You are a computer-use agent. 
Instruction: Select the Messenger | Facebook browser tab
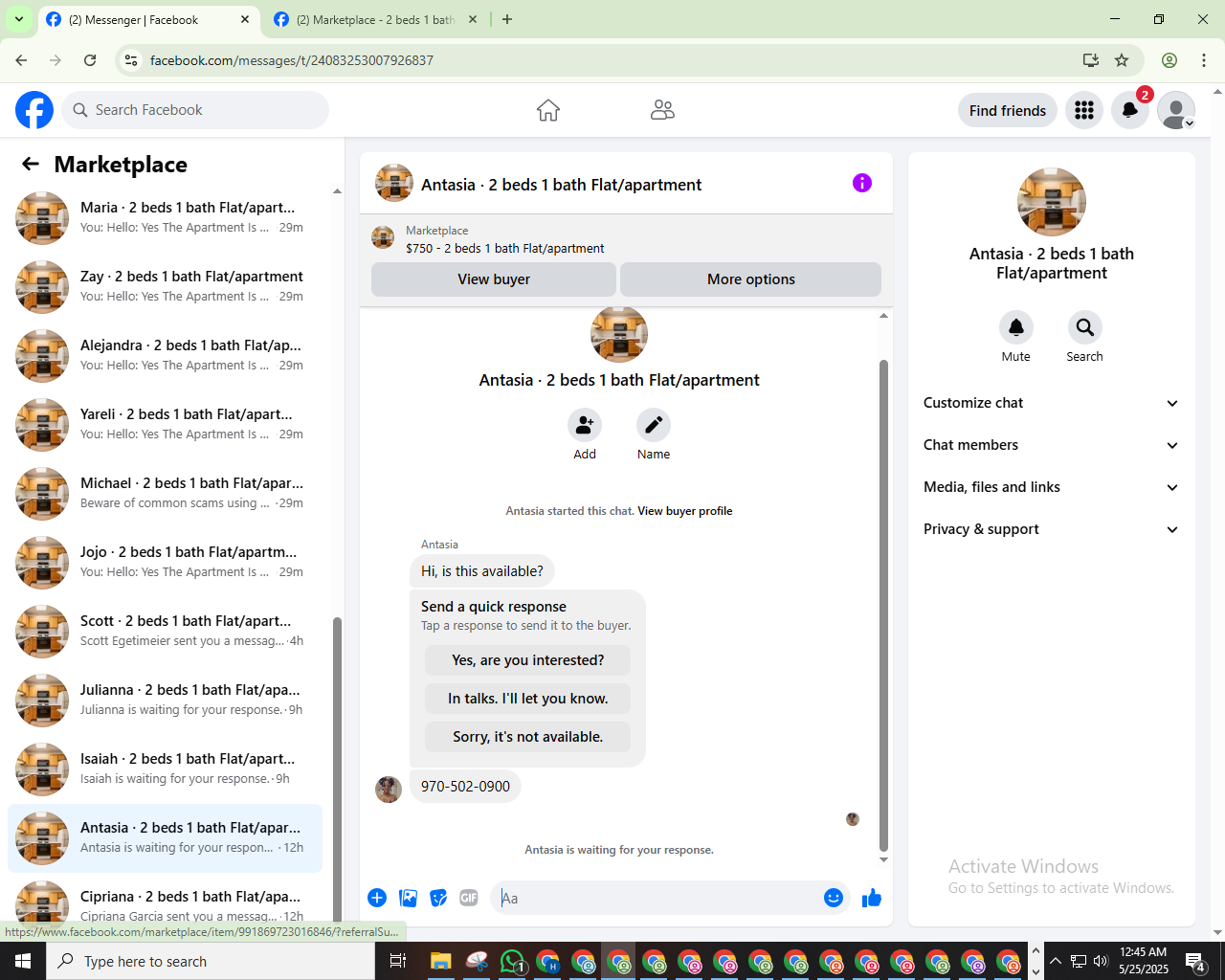click(x=148, y=19)
